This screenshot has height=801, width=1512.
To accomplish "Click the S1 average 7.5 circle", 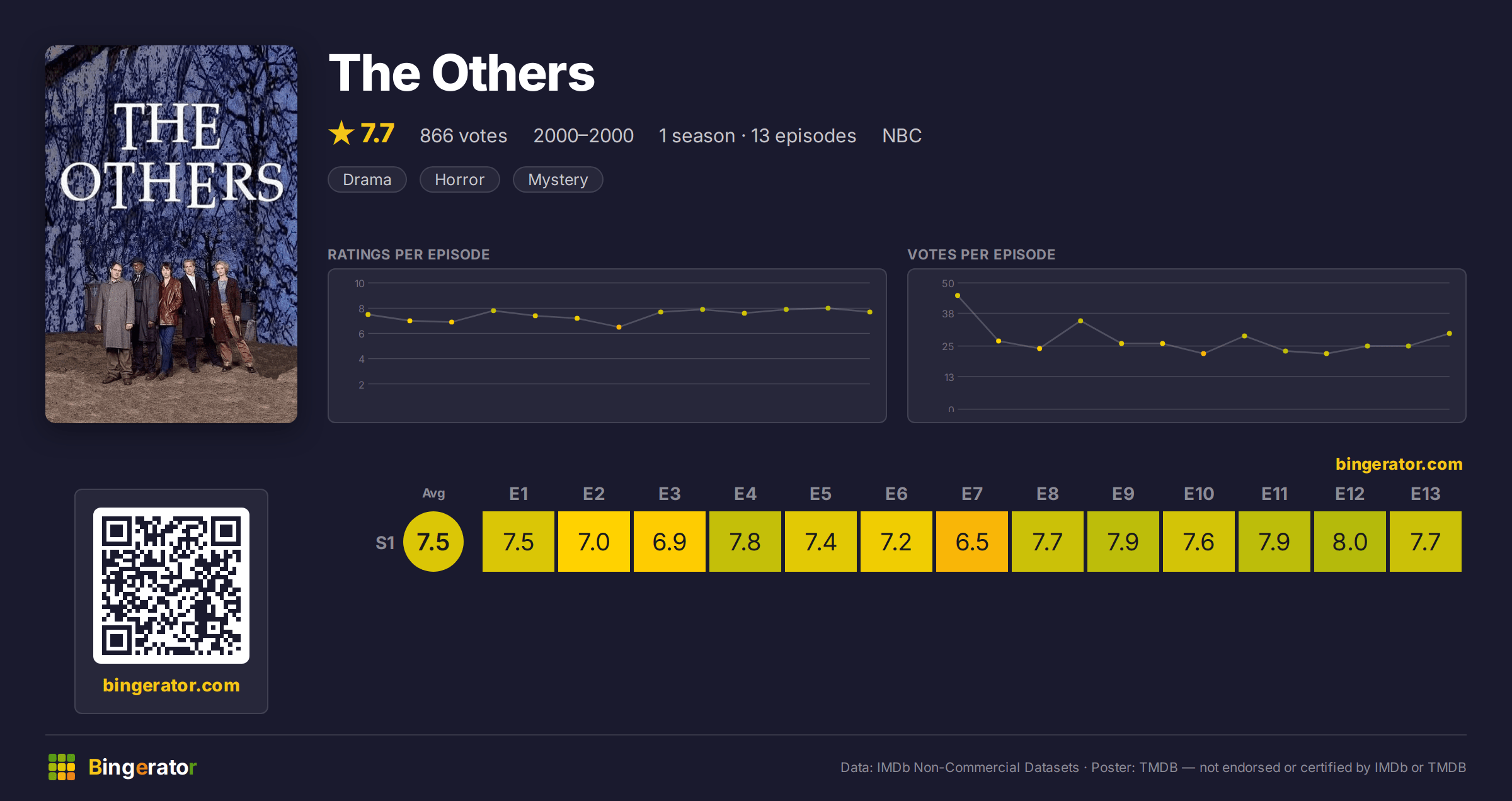I will [x=433, y=542].
